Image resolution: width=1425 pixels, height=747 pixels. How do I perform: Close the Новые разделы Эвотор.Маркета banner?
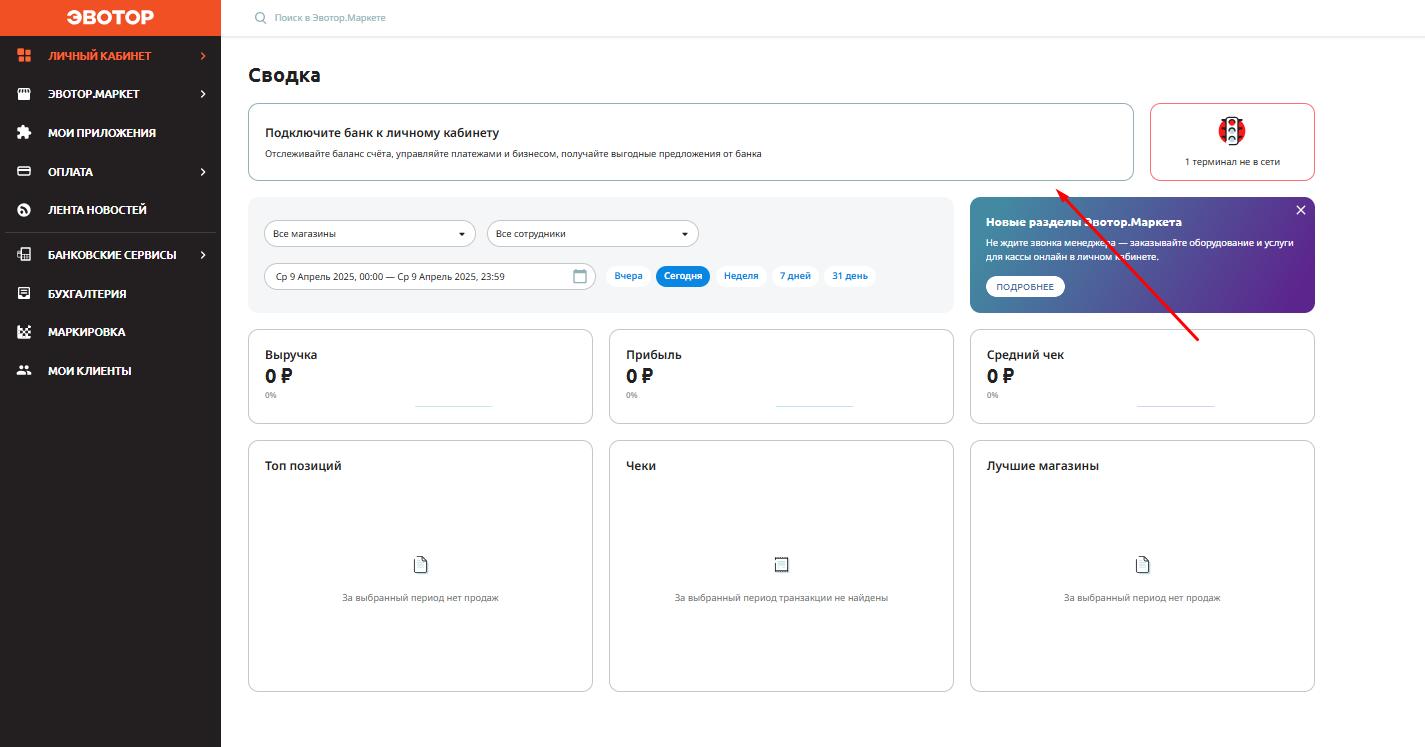[x=1301, y=210]
